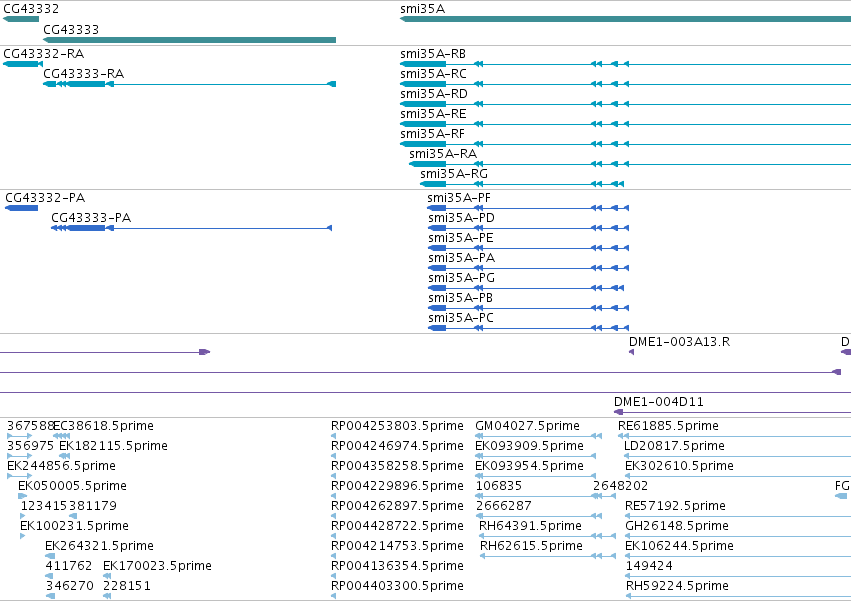Select EST RP004403300.5prime
This screenshot has height=601, width=851.
(x=397, y=586)
